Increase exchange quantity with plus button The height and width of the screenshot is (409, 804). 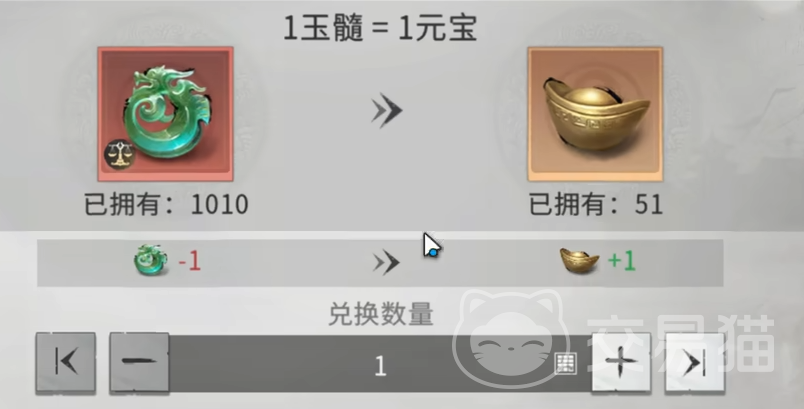coord(621,363)
